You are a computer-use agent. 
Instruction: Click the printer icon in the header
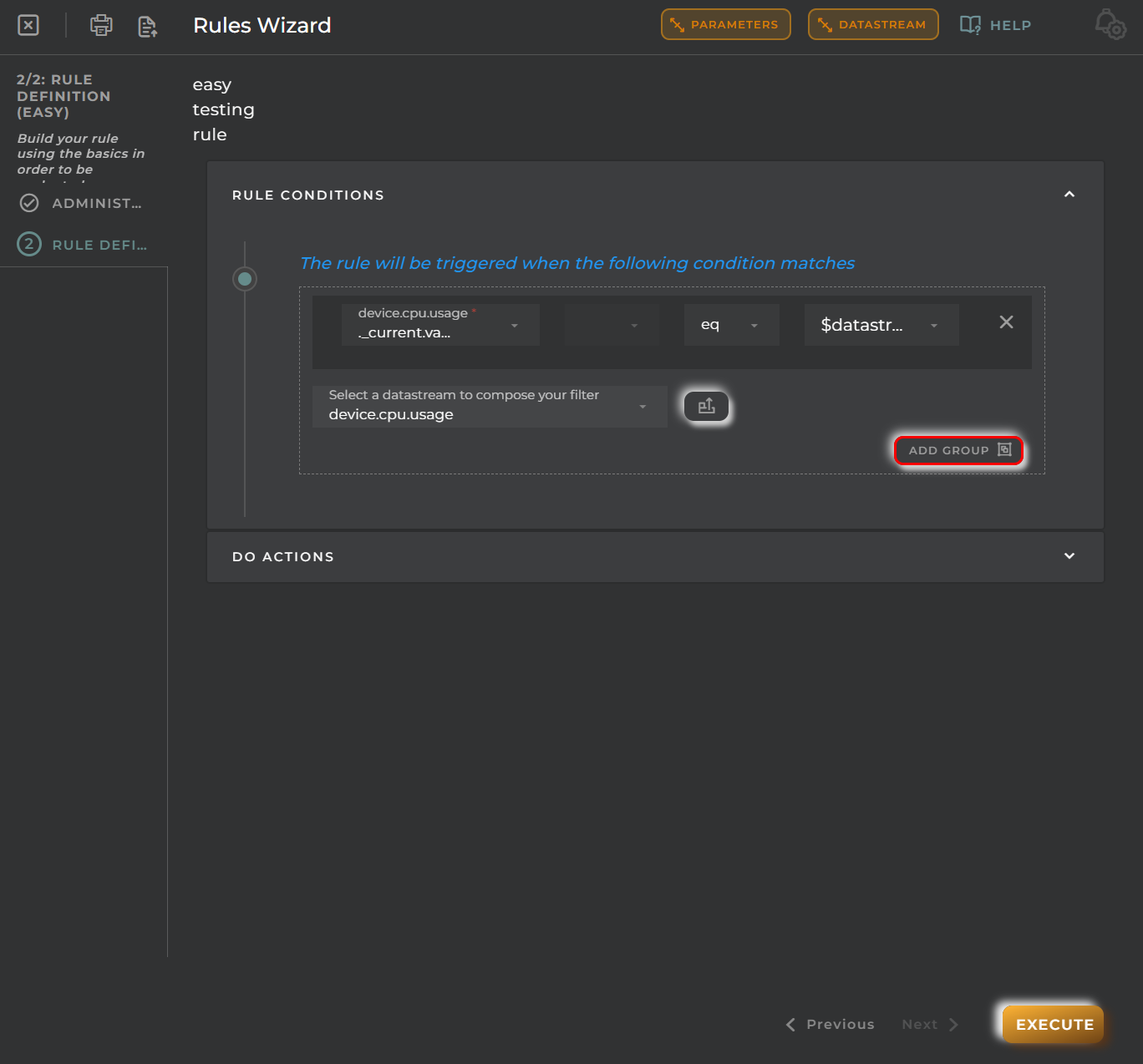pyautogui.click(x=101, y=25)
